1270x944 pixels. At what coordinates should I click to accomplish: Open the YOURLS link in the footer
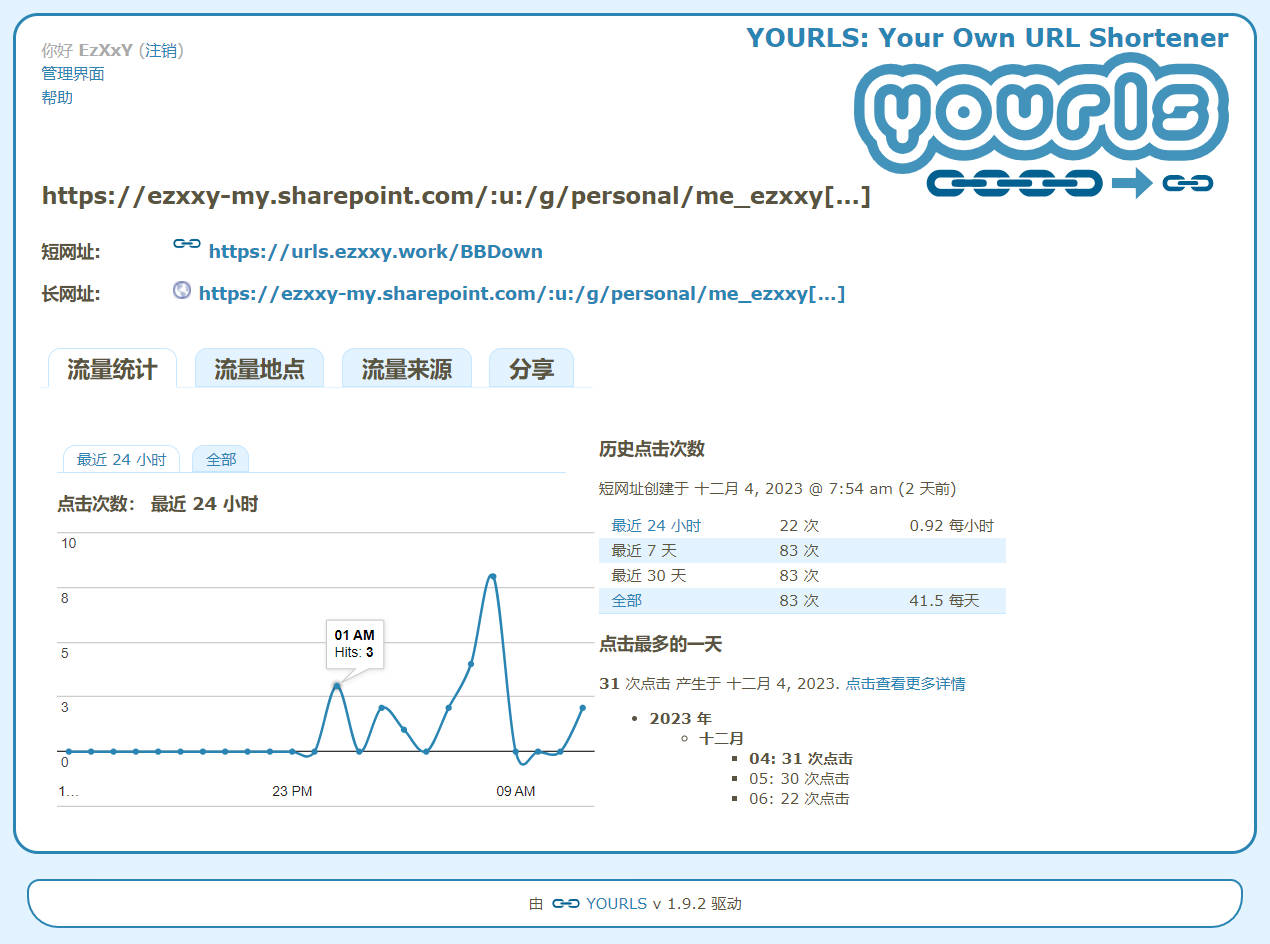coord(616,904)
